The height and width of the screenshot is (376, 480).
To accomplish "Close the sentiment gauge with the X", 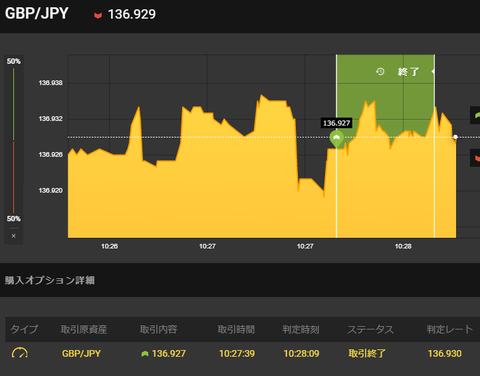I will point(14,236).
